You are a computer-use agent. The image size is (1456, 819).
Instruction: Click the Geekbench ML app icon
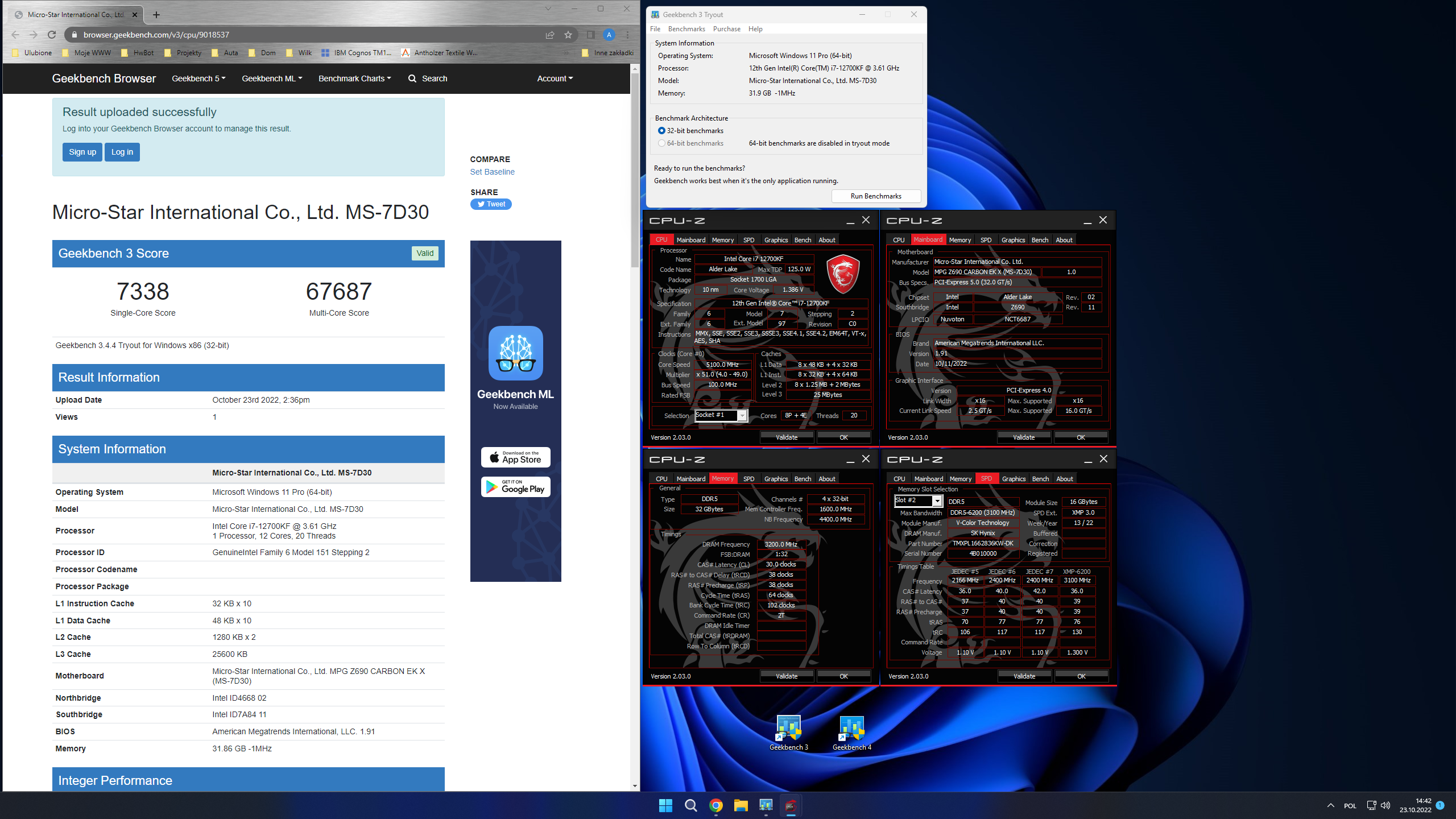tap(515, 353)
